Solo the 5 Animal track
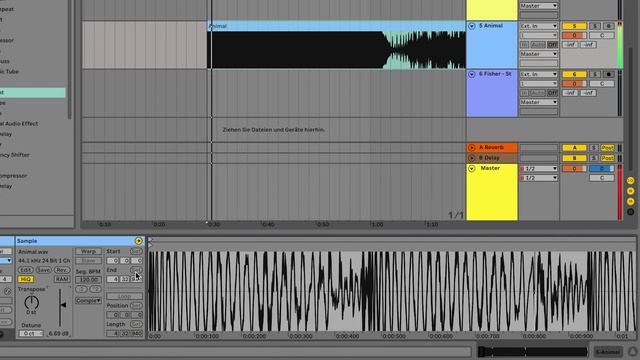The height and width of the screenshot is (360, 640). click(x=595, y=26)
